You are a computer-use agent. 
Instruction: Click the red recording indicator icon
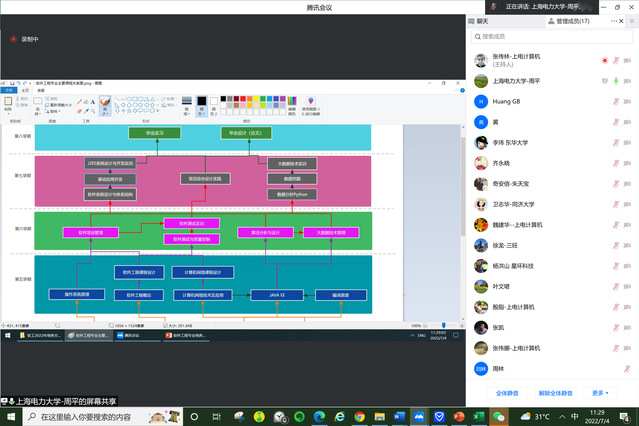tap(13, 39)
